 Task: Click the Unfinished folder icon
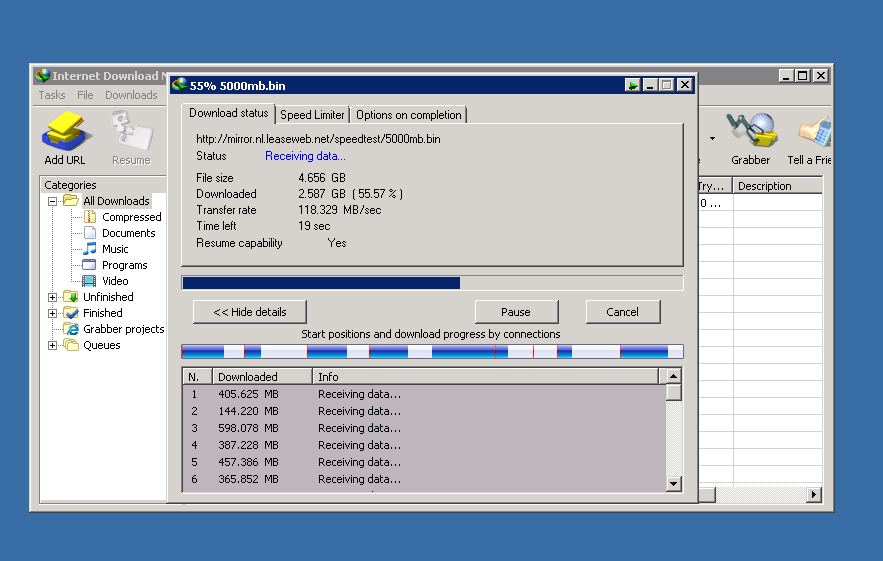coord(71,297)
